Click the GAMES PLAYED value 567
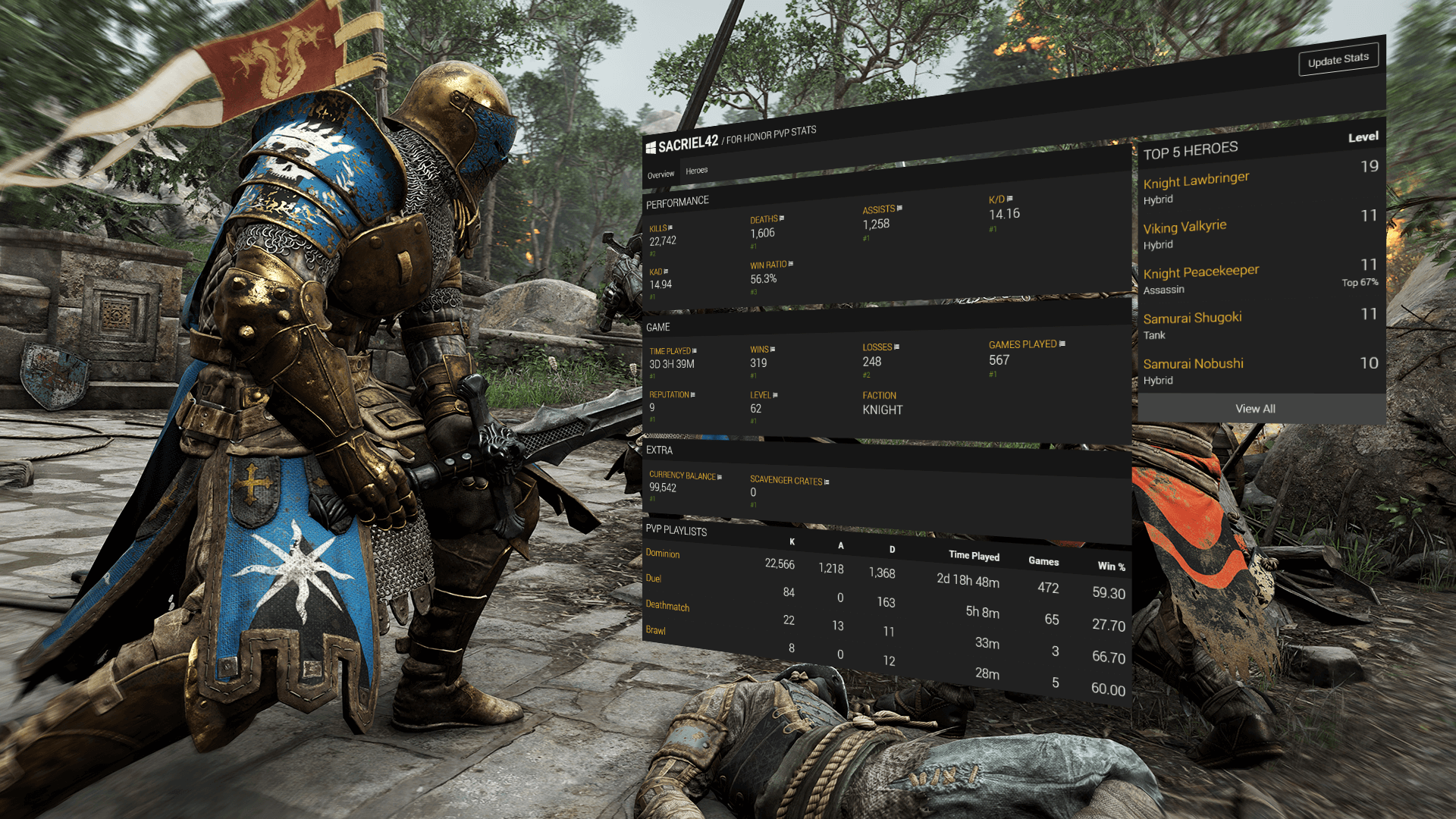This screenshot has height=819, width=1456. click(x=999, y=360)
